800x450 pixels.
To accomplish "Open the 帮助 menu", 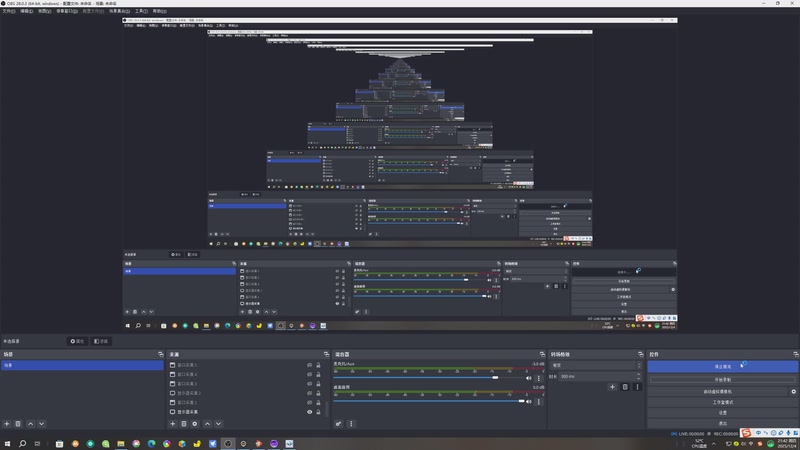I will tap(160, 11).
